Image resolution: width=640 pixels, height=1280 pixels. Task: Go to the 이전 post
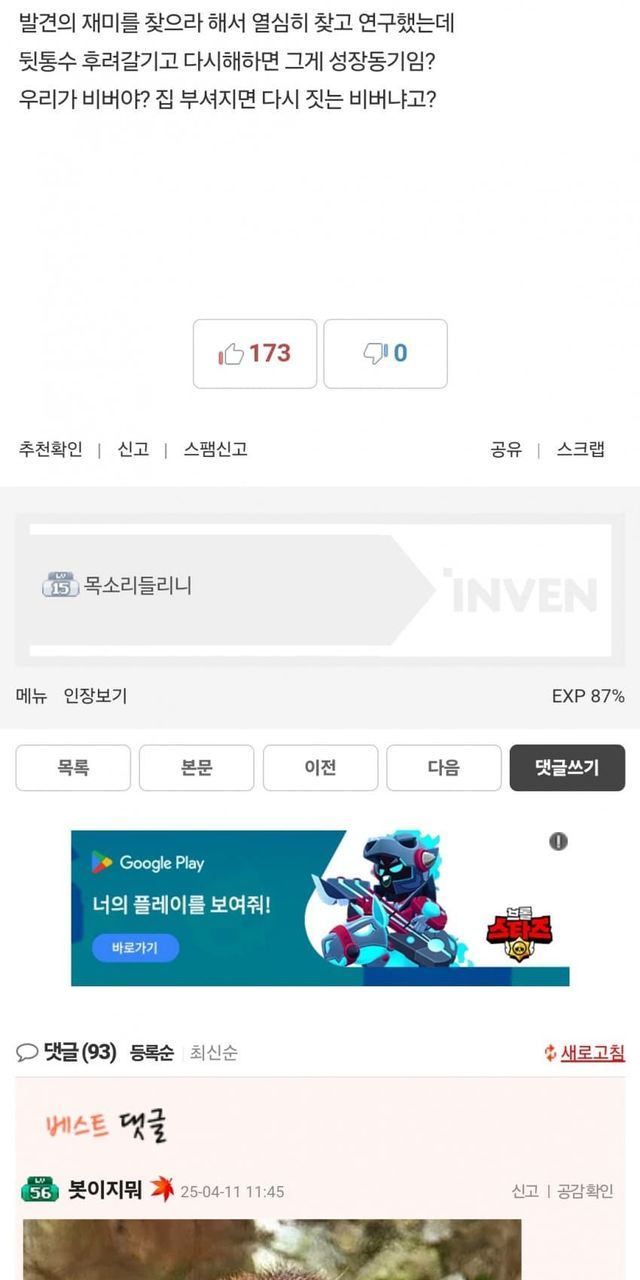320,768
